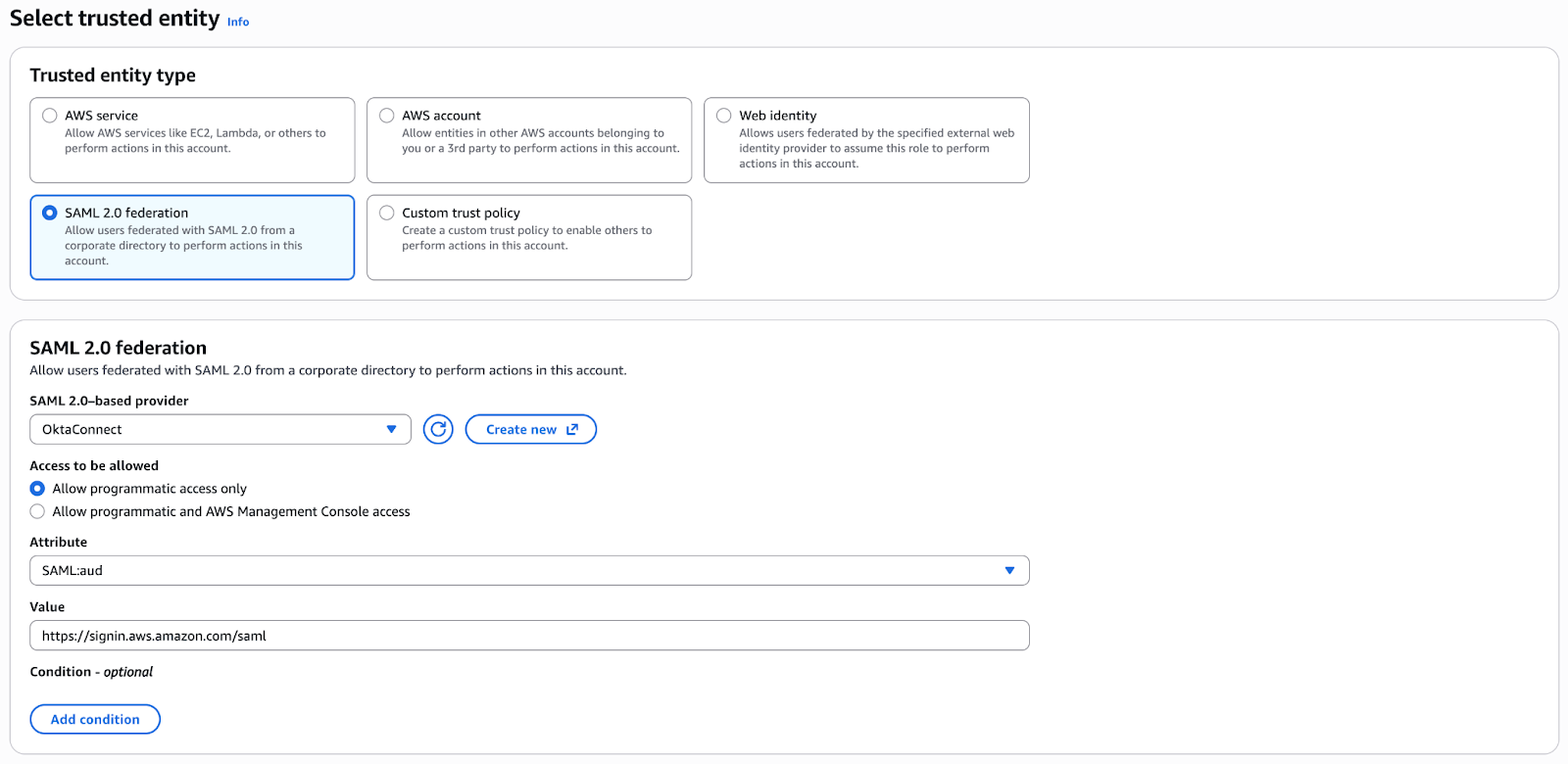Click the arrow on the Attribute combo box
This screenshot has width=1568, height=764.
point(1009,570)
